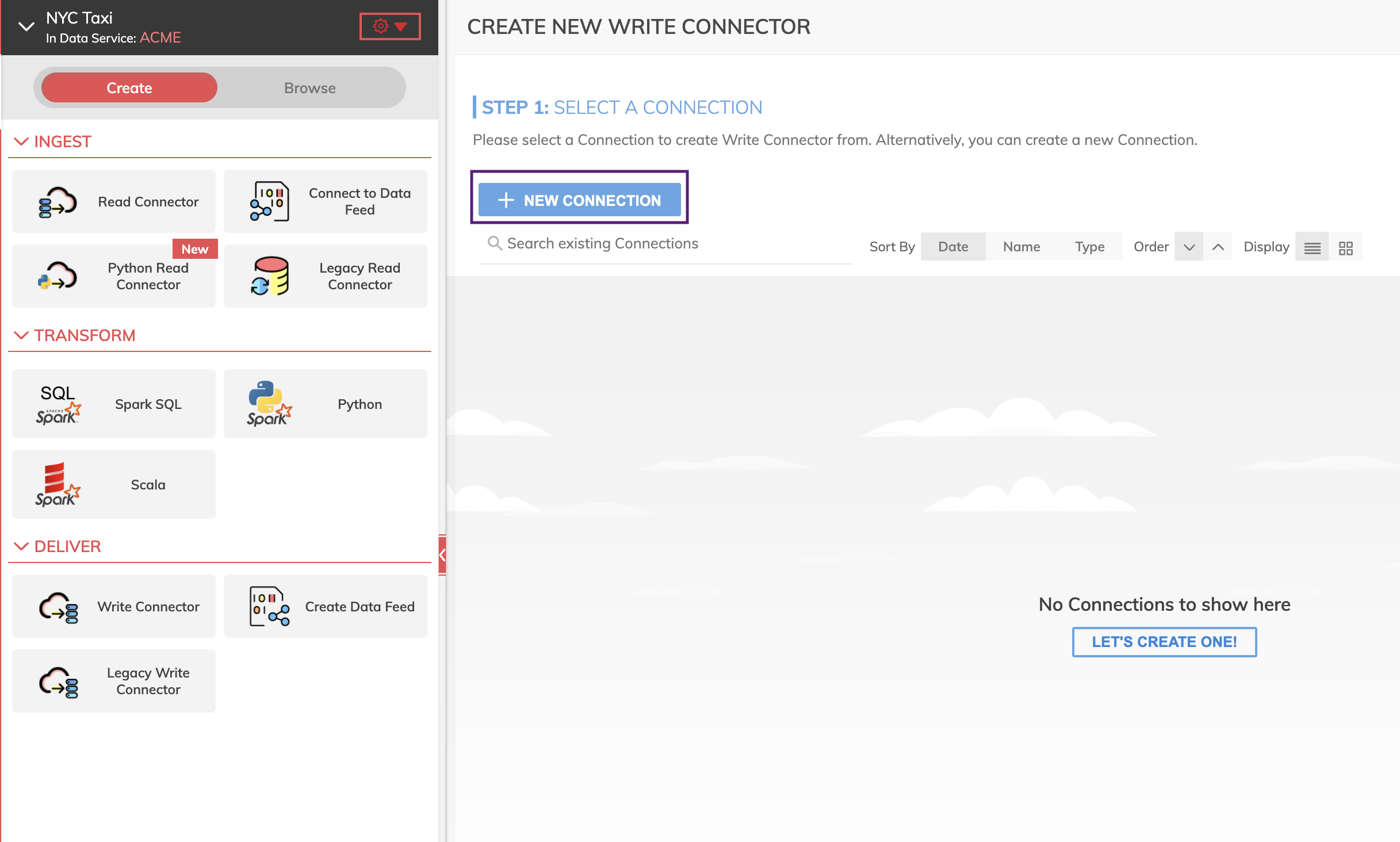Switch display to list view
This screenshot has height=842, width=1400.
[x=1312, y=247]
